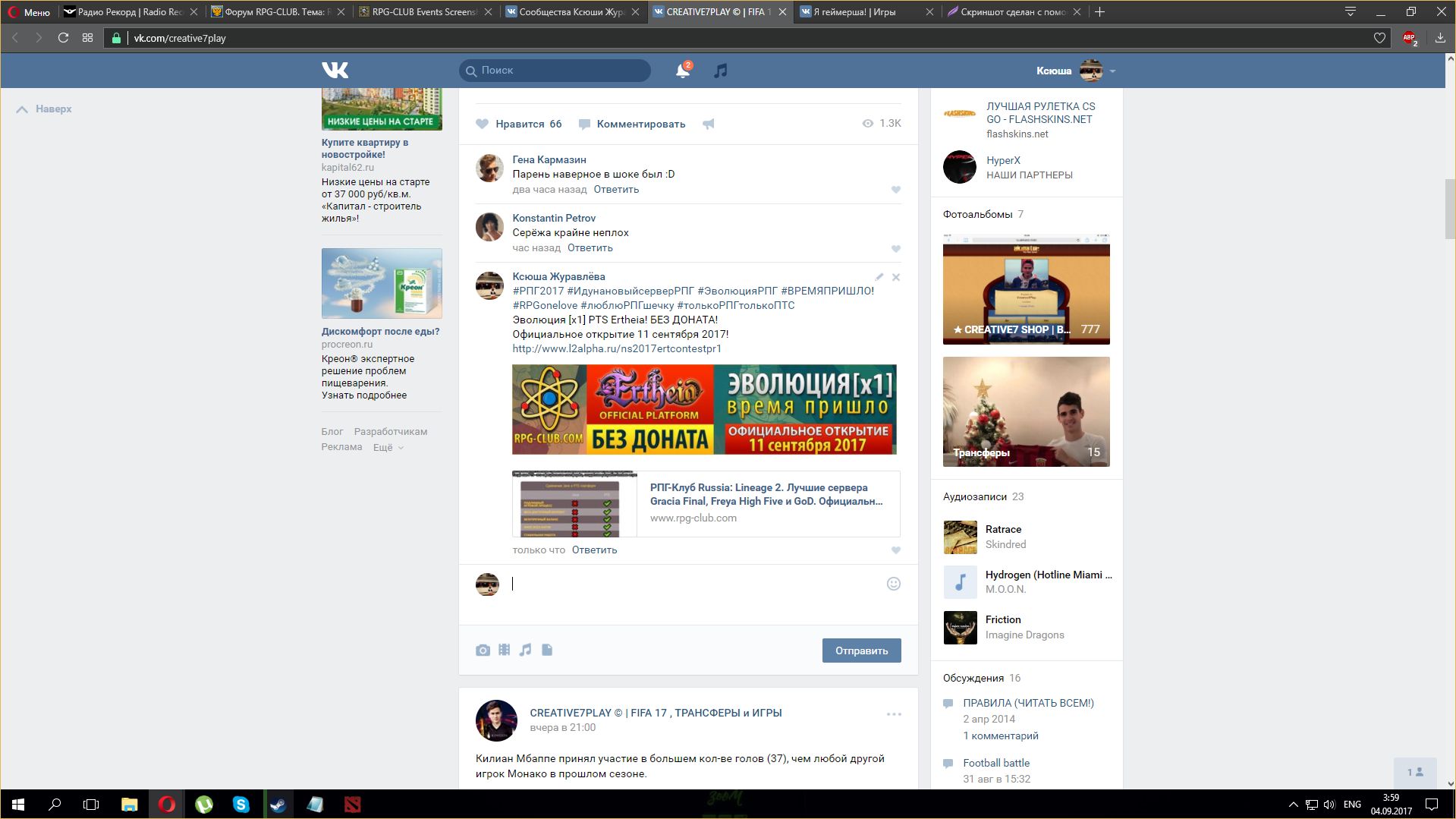Switch to the 'RPG-CLUB Events Screens' tab
The height and width of the screenshot is (819, 1456).
point(426,12)
